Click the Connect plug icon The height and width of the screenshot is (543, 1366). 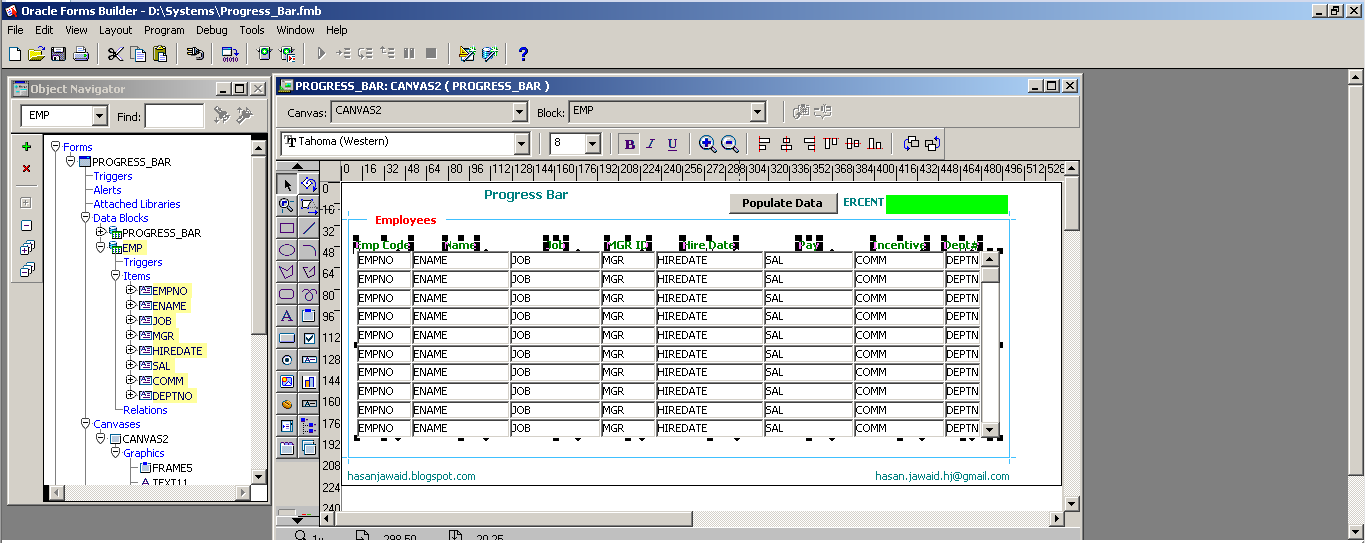tap(195, 54)
